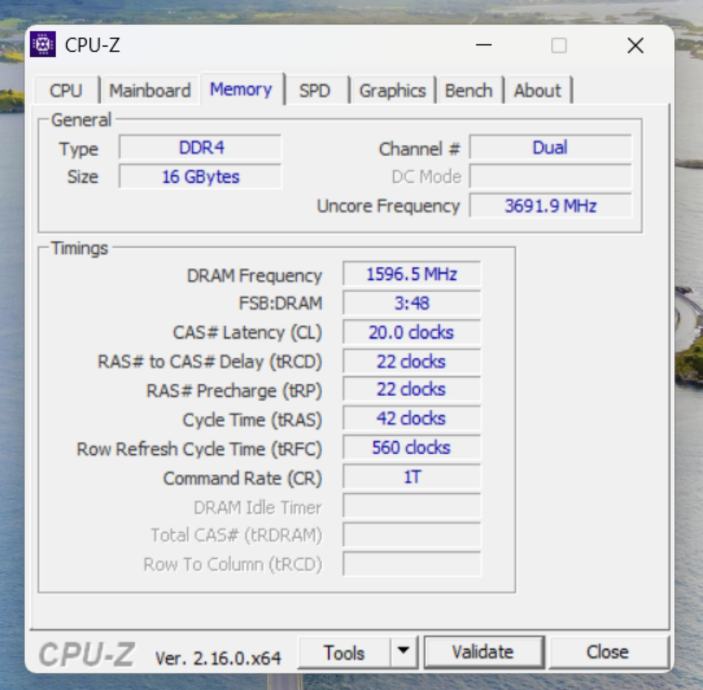This screenshot has width=703, height=690.
Task: Click the 1596.5 MHz DRAM frequency value
Action: (412, 274)
